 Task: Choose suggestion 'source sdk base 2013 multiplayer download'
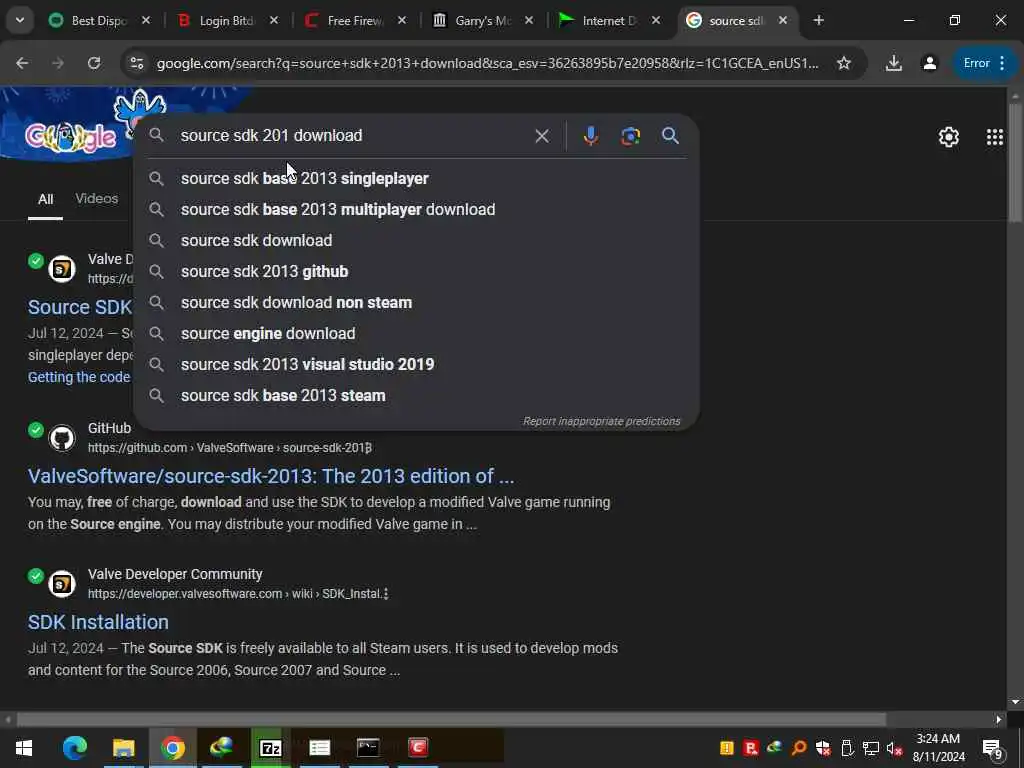tap(417, 210)
